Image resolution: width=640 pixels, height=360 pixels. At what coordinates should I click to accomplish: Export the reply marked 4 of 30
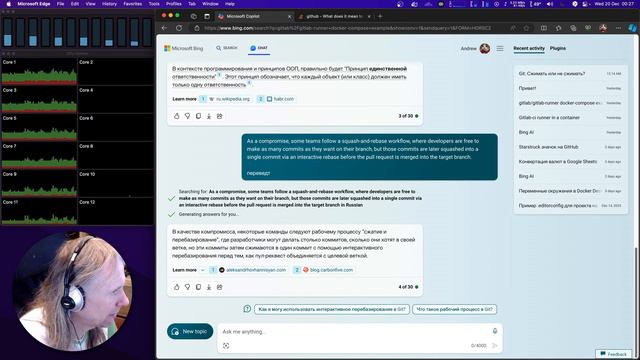209,287
